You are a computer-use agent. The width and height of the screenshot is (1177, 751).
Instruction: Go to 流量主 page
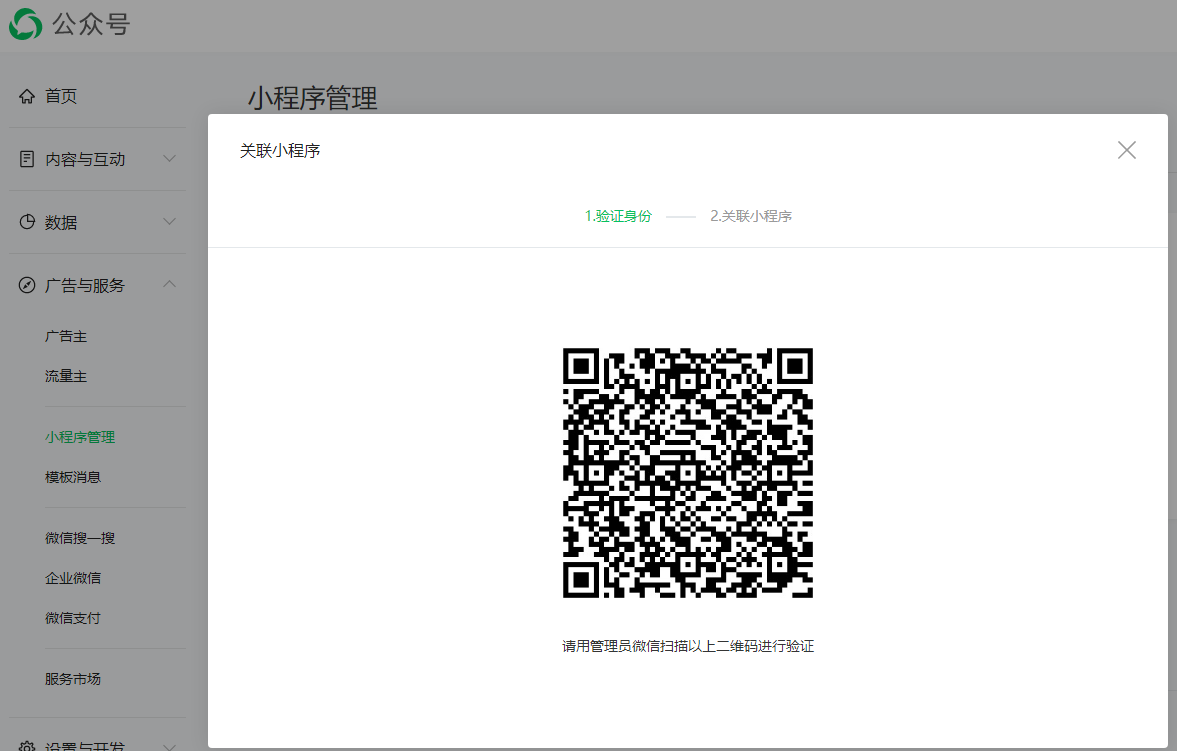click(x=66, y=376)
